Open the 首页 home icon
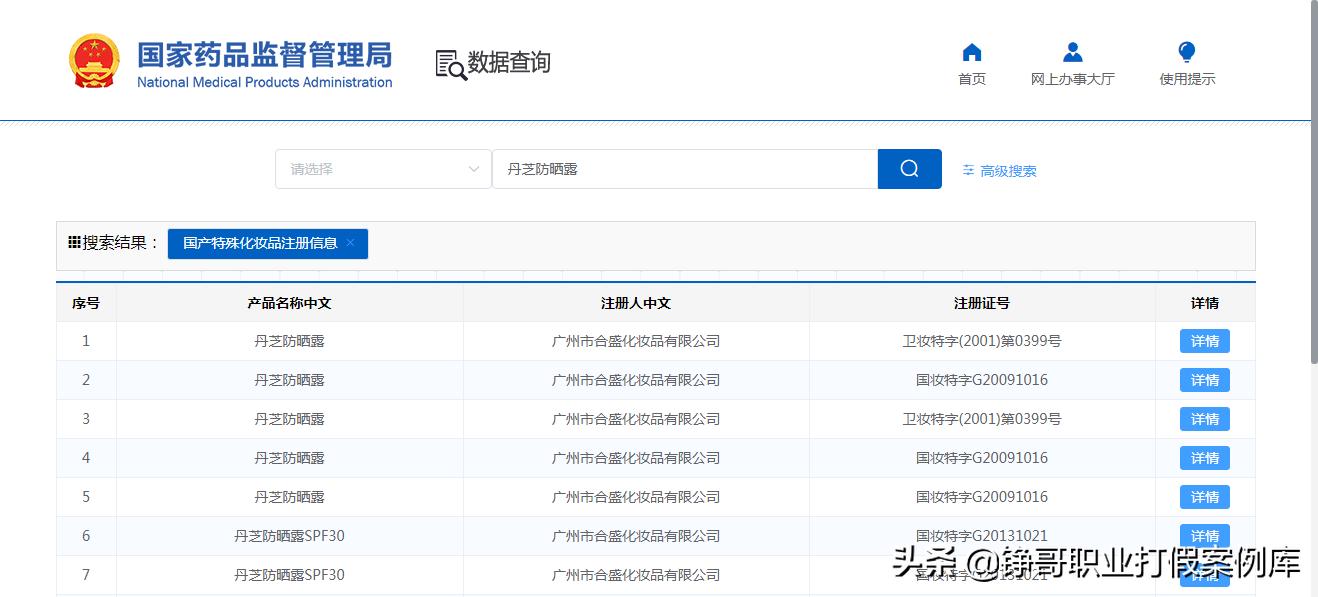Image resolution: width=1318 pixels, height=597 pixels. (x=971, y=53)
